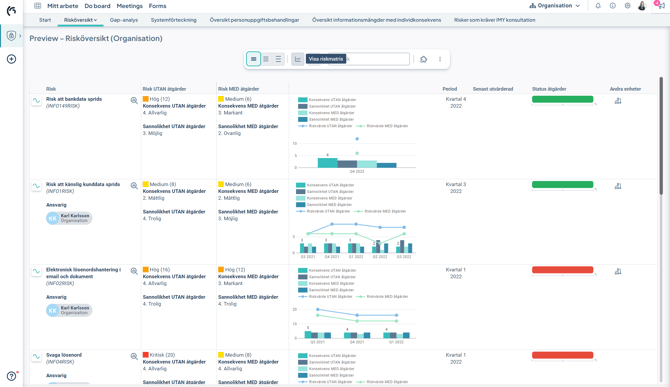Click red status bar for Svaga lösenord

pos(562,355)
